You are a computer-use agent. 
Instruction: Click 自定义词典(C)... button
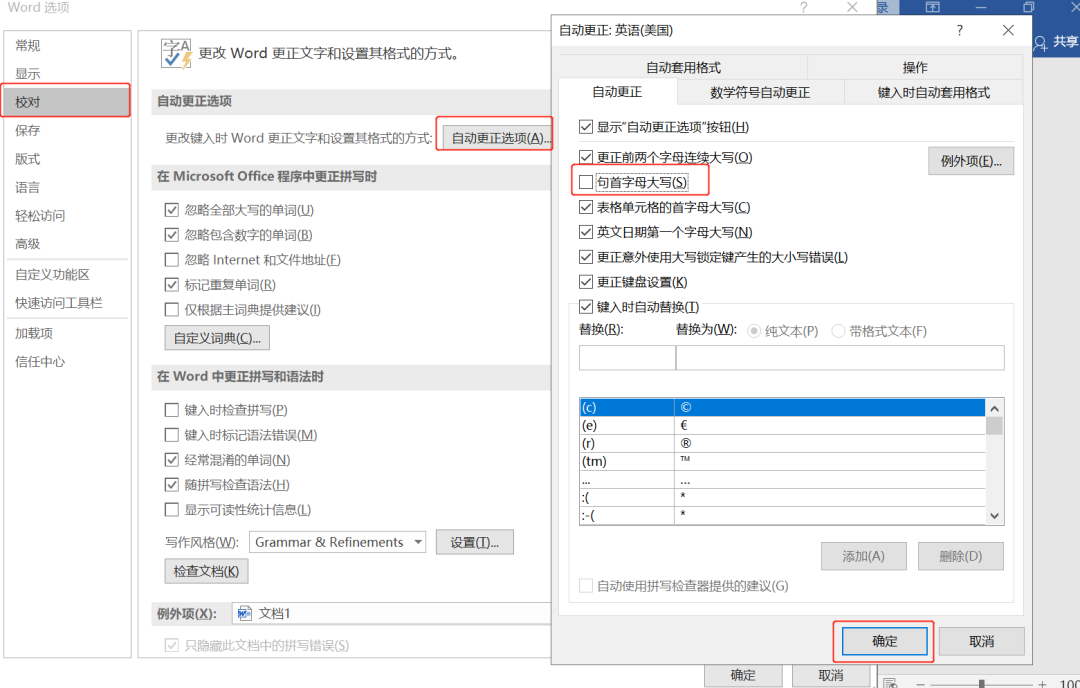pos(217,337)
